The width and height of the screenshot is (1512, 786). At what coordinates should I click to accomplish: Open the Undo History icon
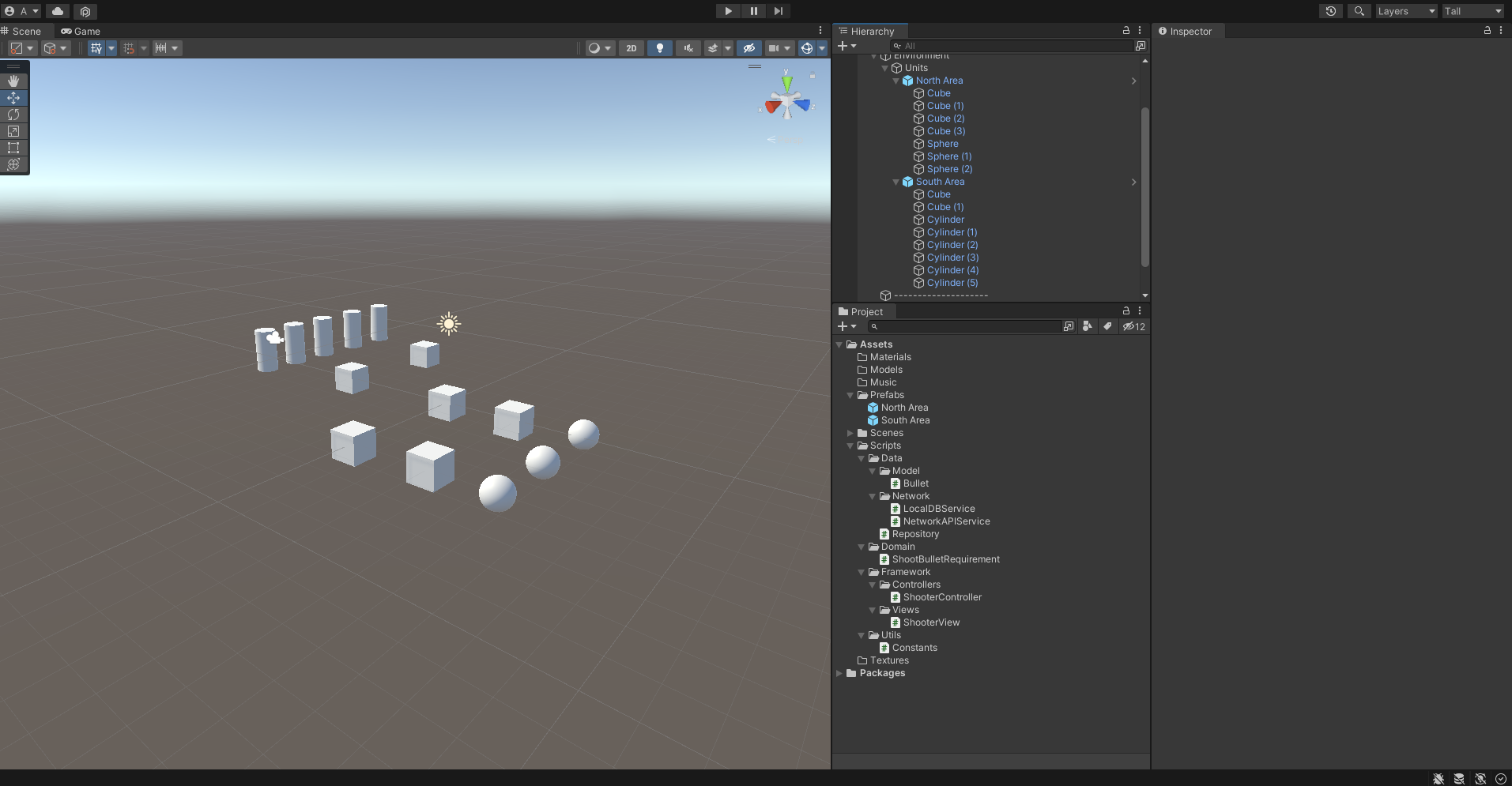click(1331, 11)
